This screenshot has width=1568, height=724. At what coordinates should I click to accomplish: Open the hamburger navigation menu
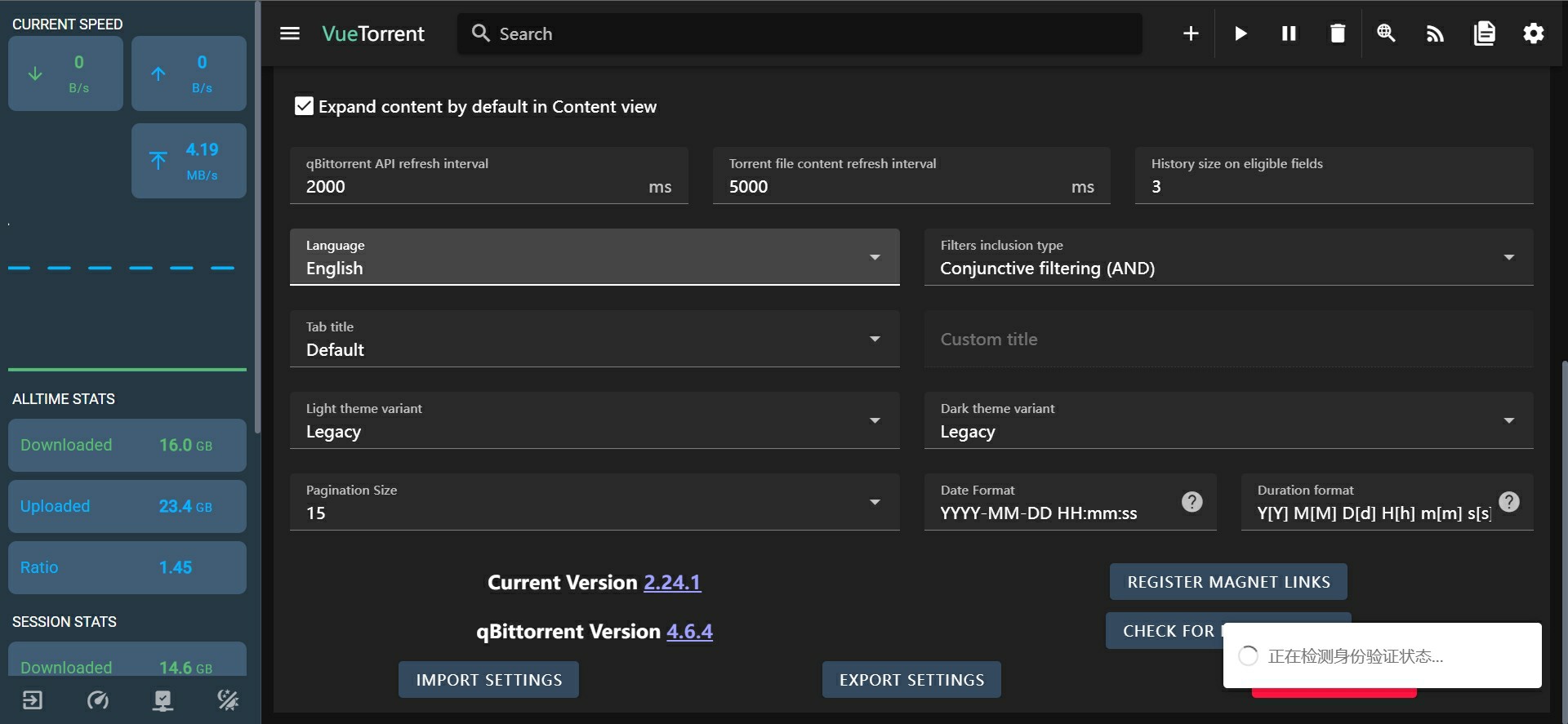pyautogui.click(x=290, y=33)
